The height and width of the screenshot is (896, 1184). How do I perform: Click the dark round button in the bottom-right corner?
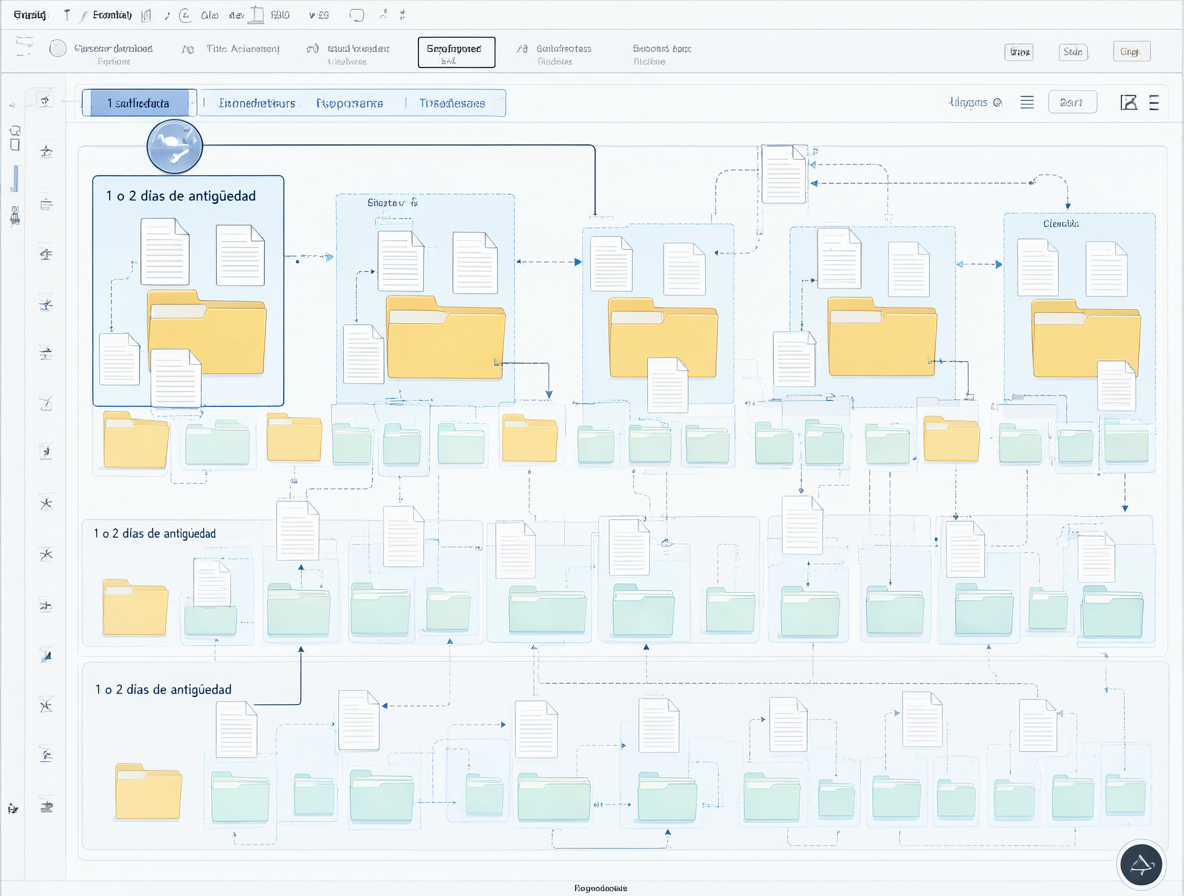1140,864
